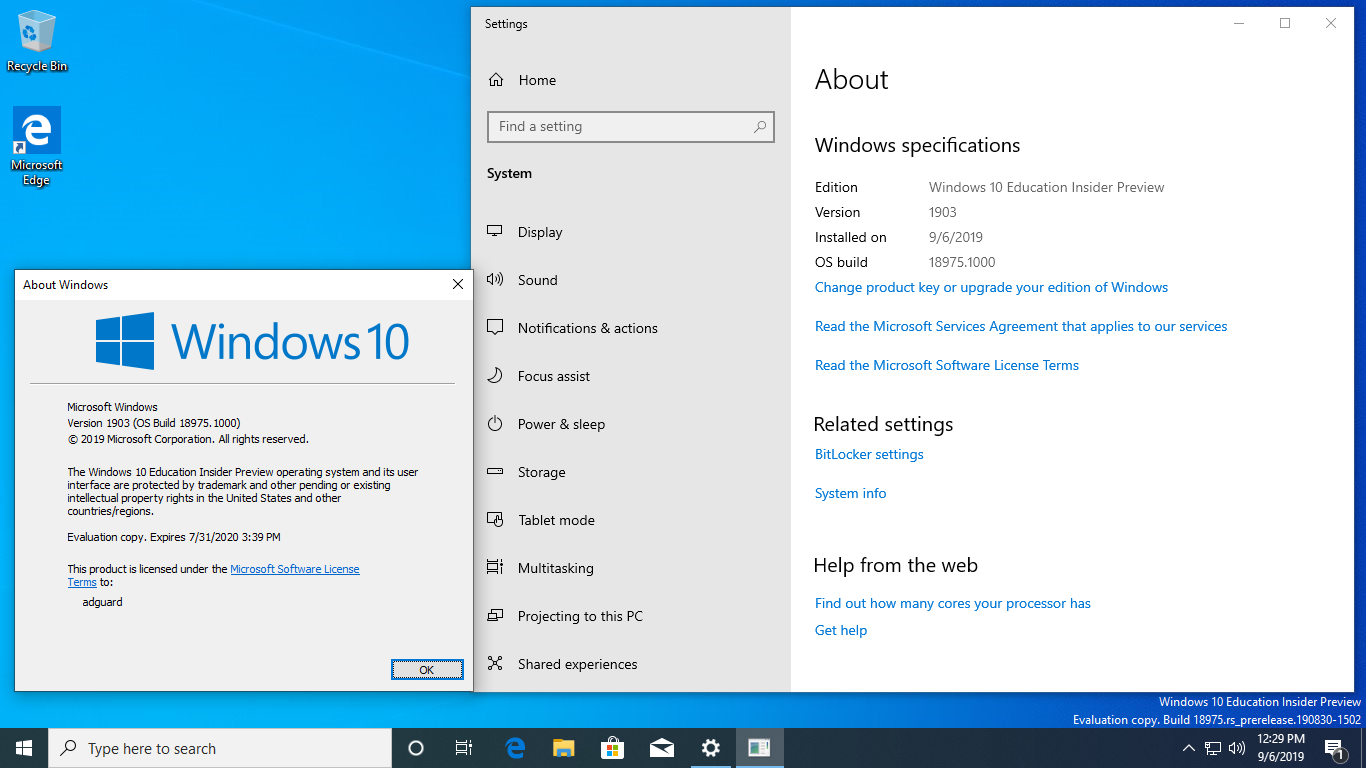Open the Microsoft Services Agreement link

click(x=1021, y=326)
